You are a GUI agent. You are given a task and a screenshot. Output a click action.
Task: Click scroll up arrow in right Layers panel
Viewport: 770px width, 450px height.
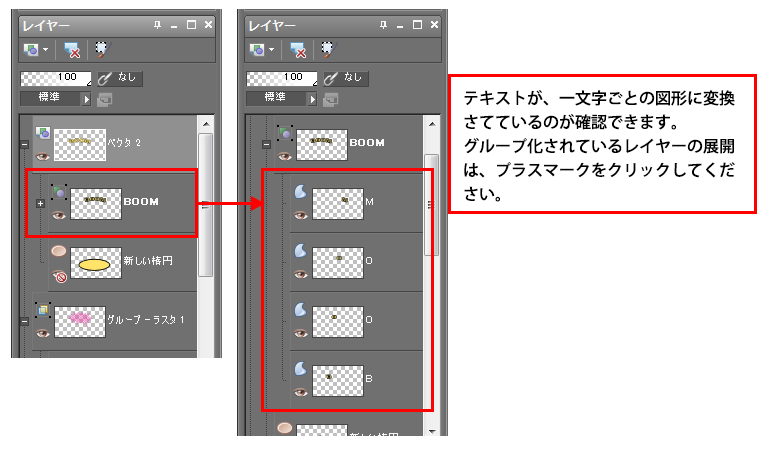click(x=432, y=124)
